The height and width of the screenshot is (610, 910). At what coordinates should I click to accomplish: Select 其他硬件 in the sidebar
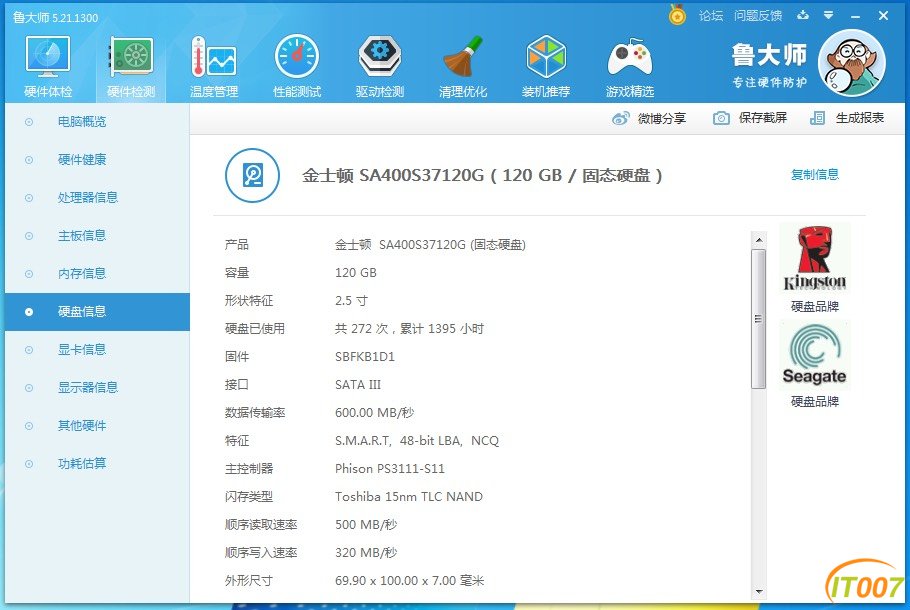82,425
